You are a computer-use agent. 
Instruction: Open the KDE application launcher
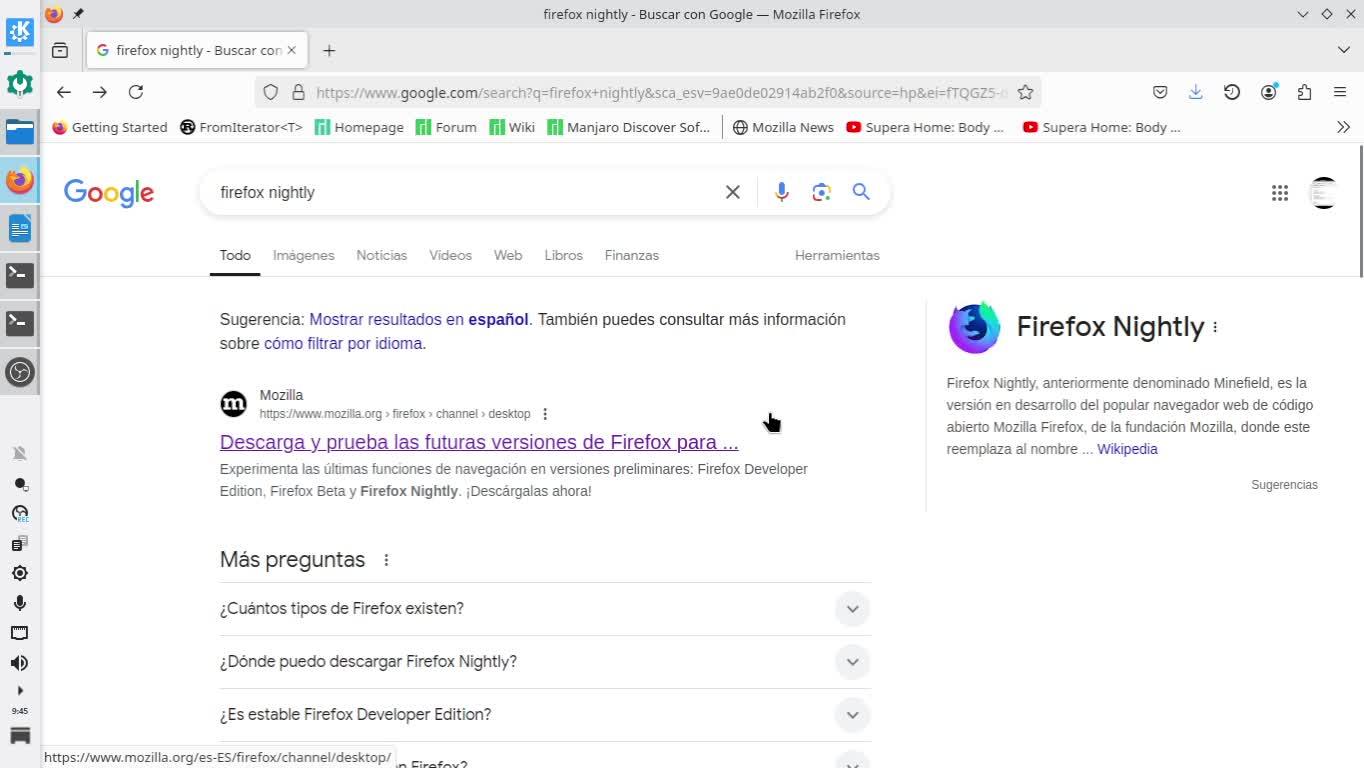(x=20, y=32)
